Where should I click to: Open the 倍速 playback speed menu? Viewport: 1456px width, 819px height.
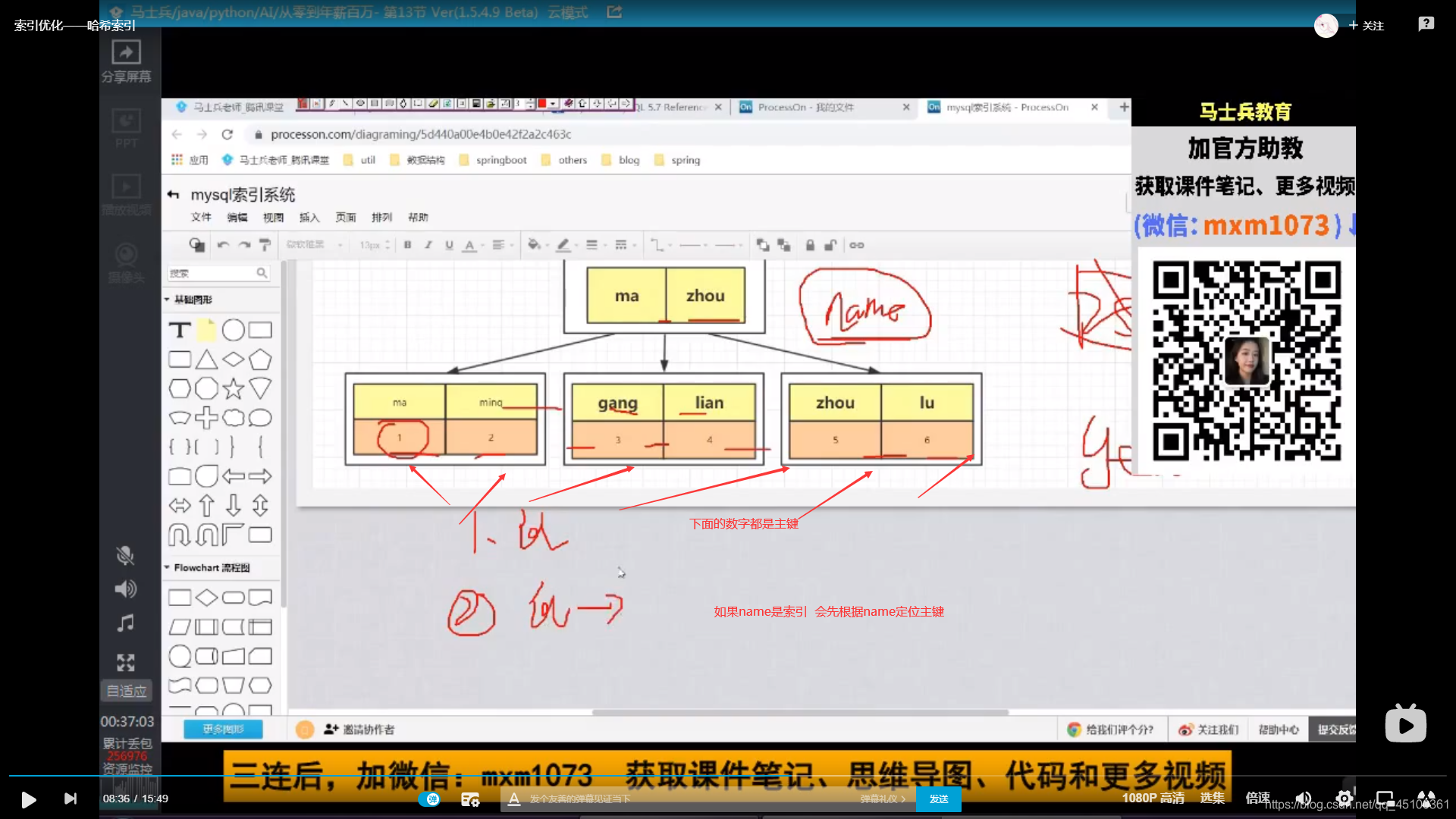1257,798
